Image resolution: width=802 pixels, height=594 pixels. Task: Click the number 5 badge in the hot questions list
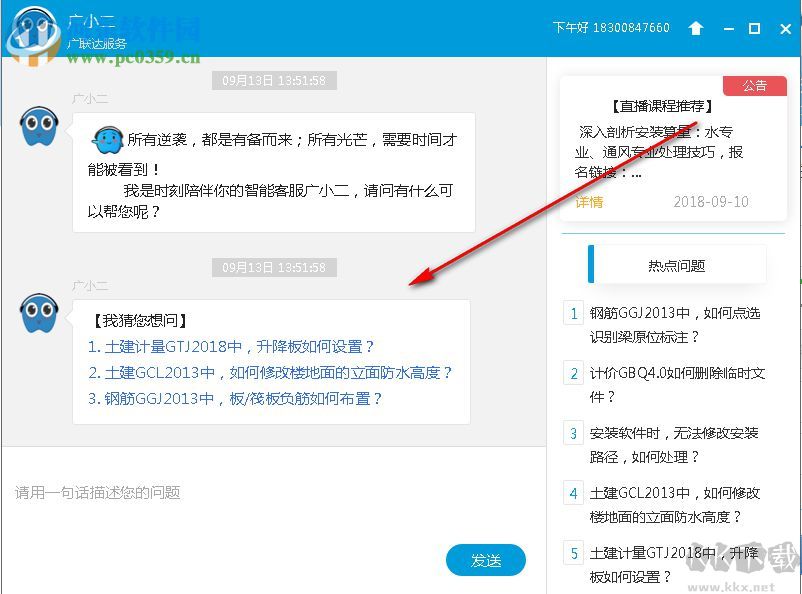(573, 553)
